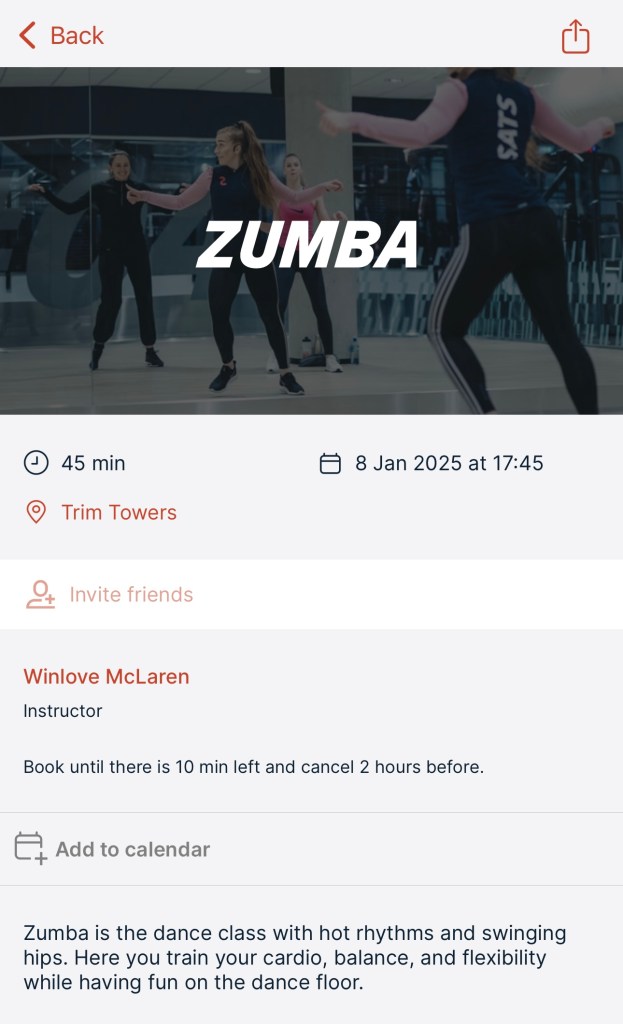Tap the clock duration icon
This screenshot has width=623, height=1024.
[x=35, y=463]
